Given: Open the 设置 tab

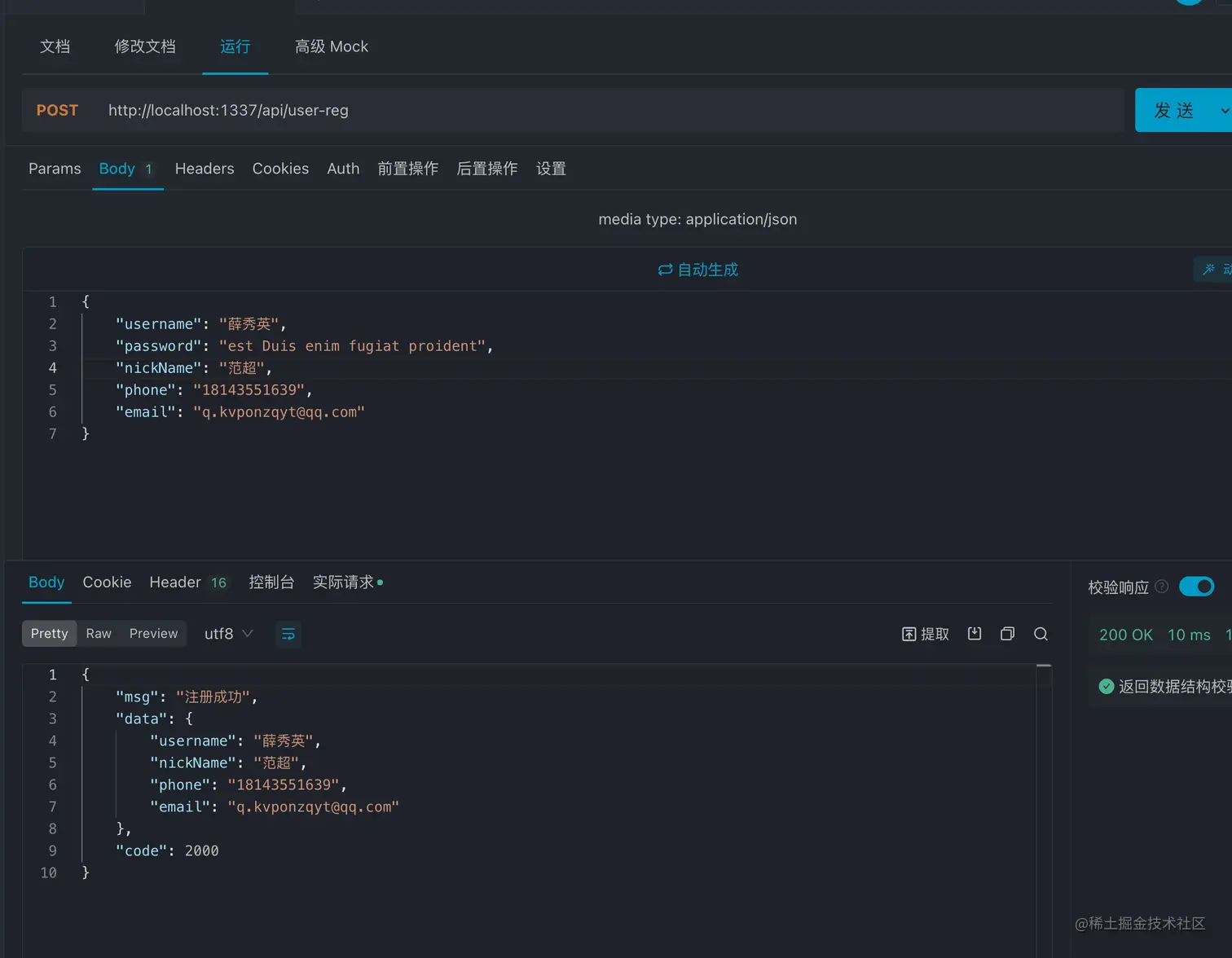Looking at the screenshot, I should click(x=551, y=169).
